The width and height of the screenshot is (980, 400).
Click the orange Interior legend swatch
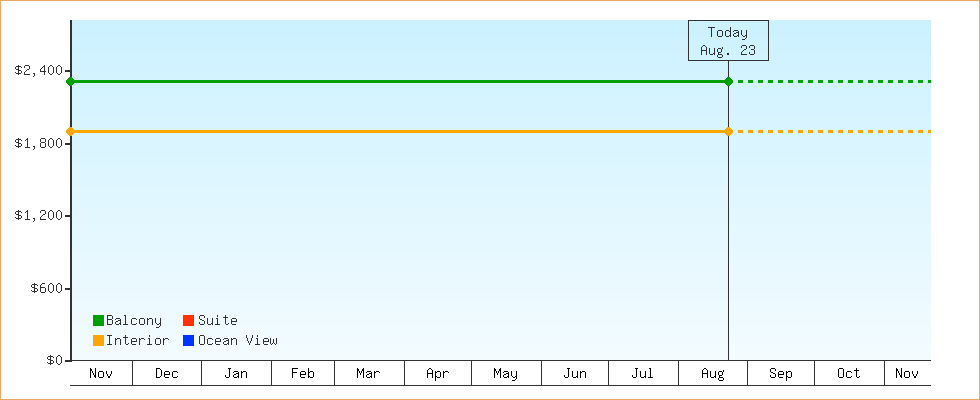tap(98, 341)
